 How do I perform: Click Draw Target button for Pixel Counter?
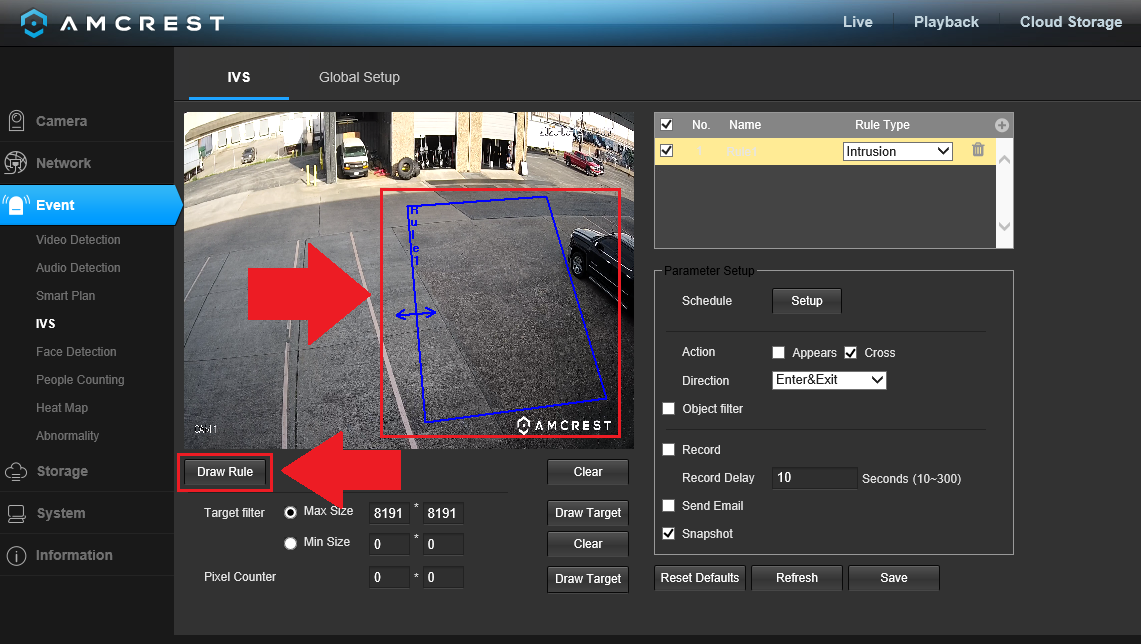click(588, 579)
